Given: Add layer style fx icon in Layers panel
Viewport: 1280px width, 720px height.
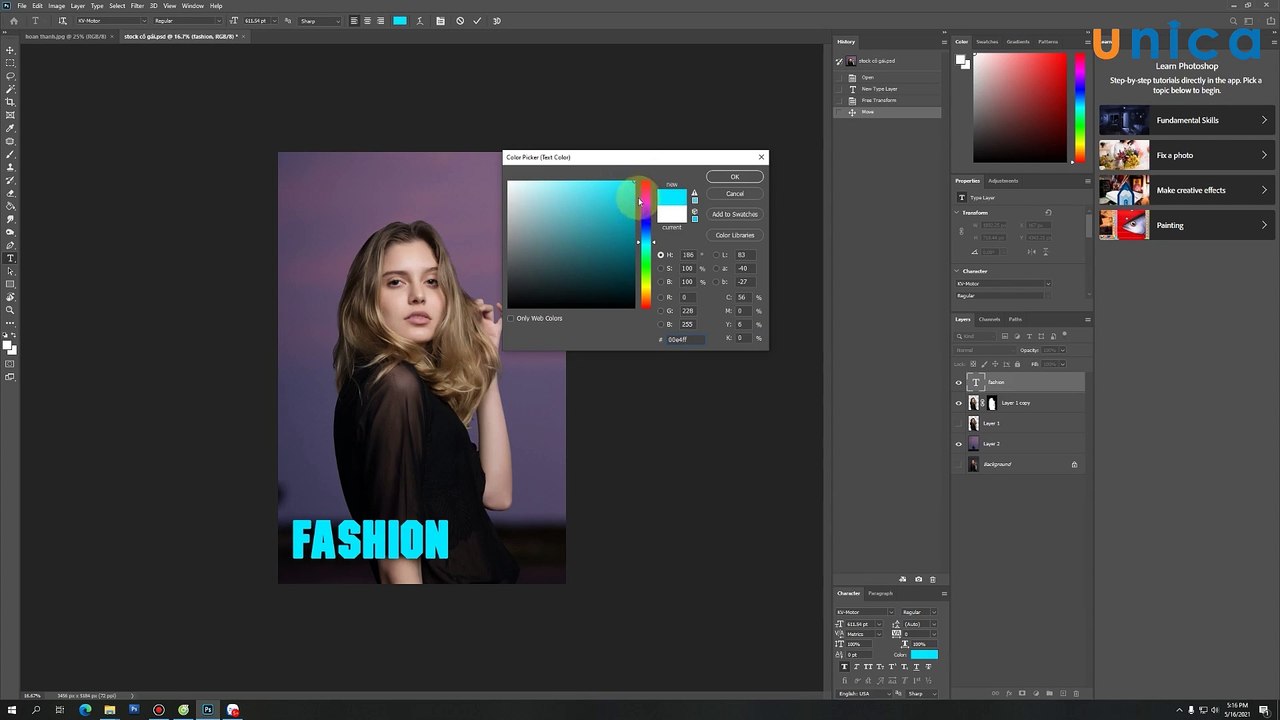Looking at the screenshot, I should click(1009, 693).
